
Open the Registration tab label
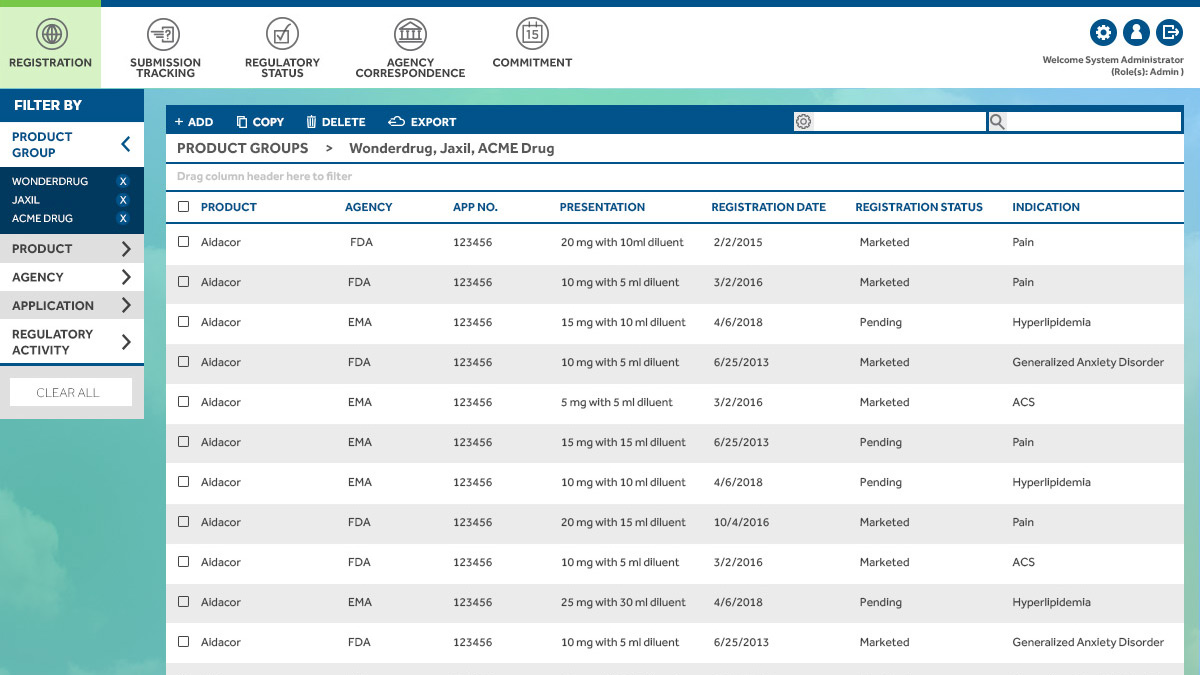click(x=50, y=62)
